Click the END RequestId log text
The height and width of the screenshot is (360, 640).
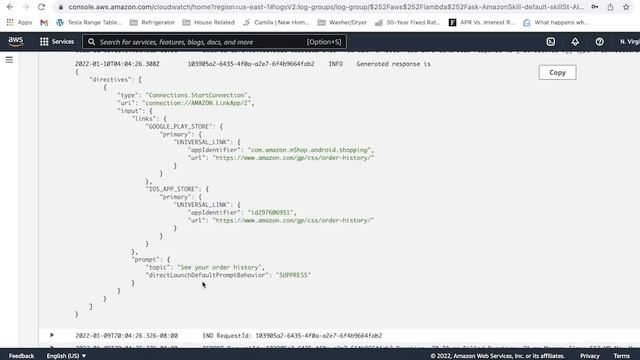[x=292, y=336]
